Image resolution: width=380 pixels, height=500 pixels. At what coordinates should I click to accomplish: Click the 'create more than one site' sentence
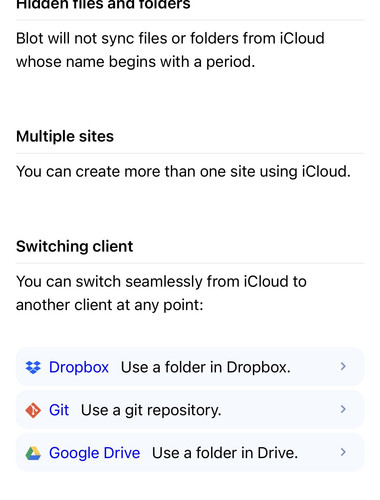pyautogui.click(x=183, y=172)
